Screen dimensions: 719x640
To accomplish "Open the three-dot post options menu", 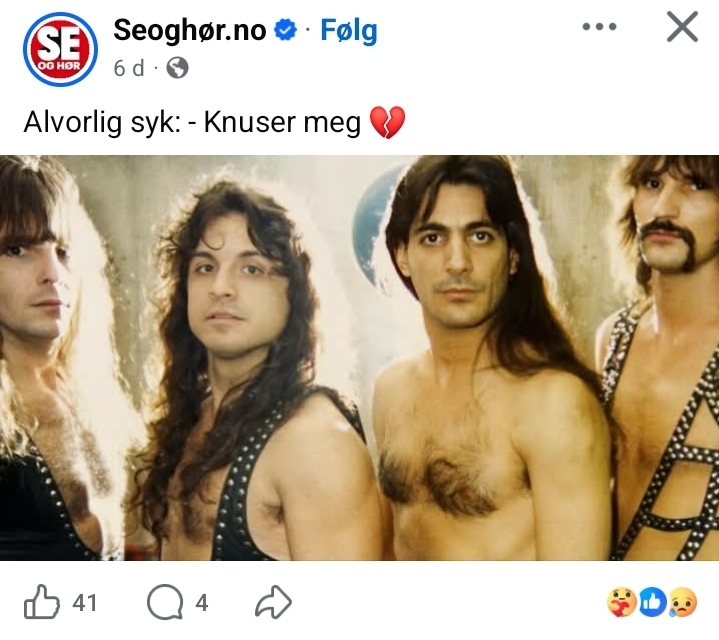I will pyautogui.click(x=599, y=27).
